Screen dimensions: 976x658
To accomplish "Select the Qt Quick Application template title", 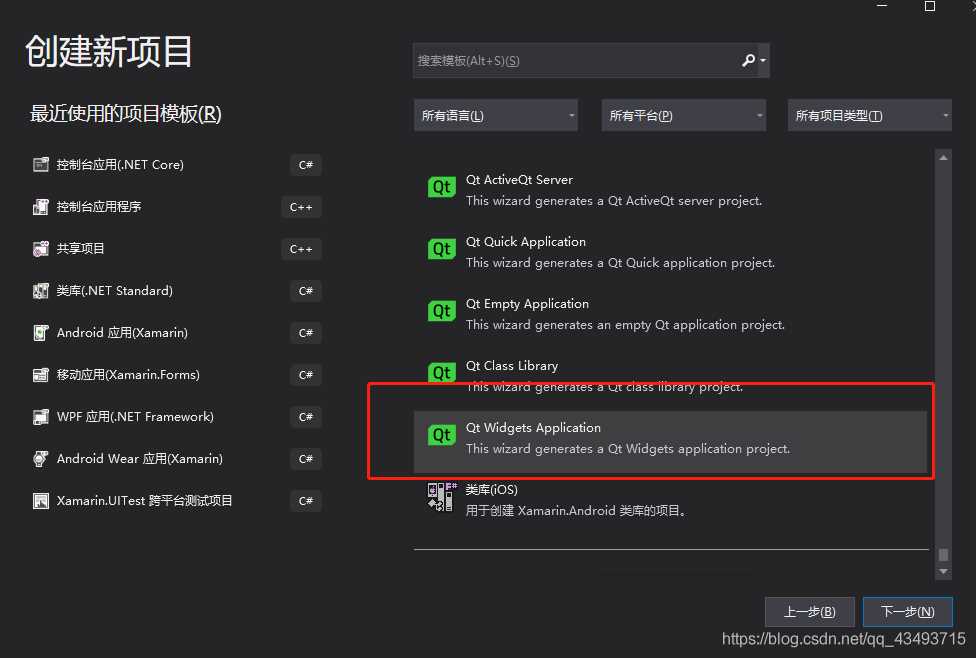I will coord(526,242).
